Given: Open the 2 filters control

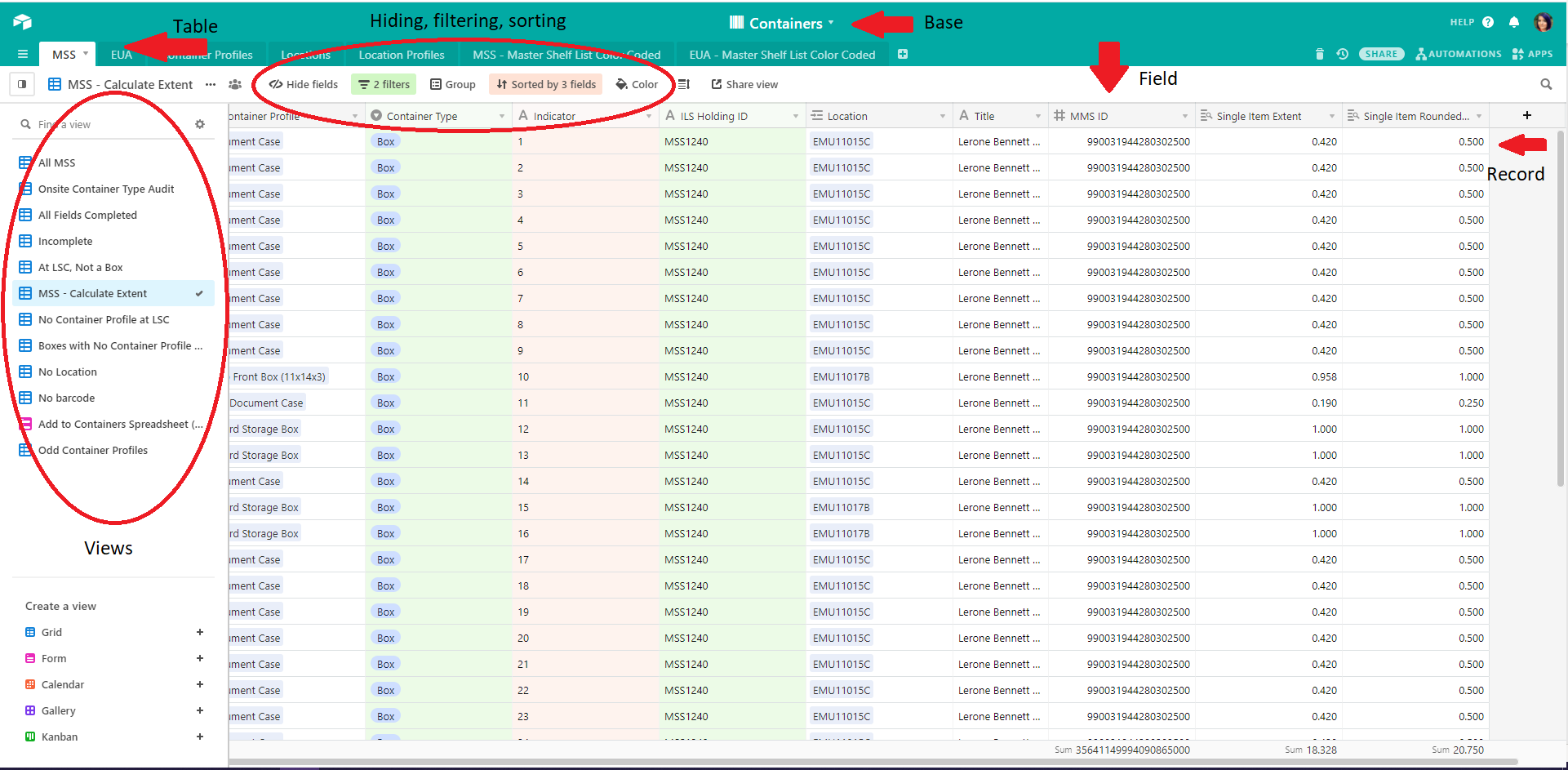Looking at the screenshot, I should click(x=384, y=84).
